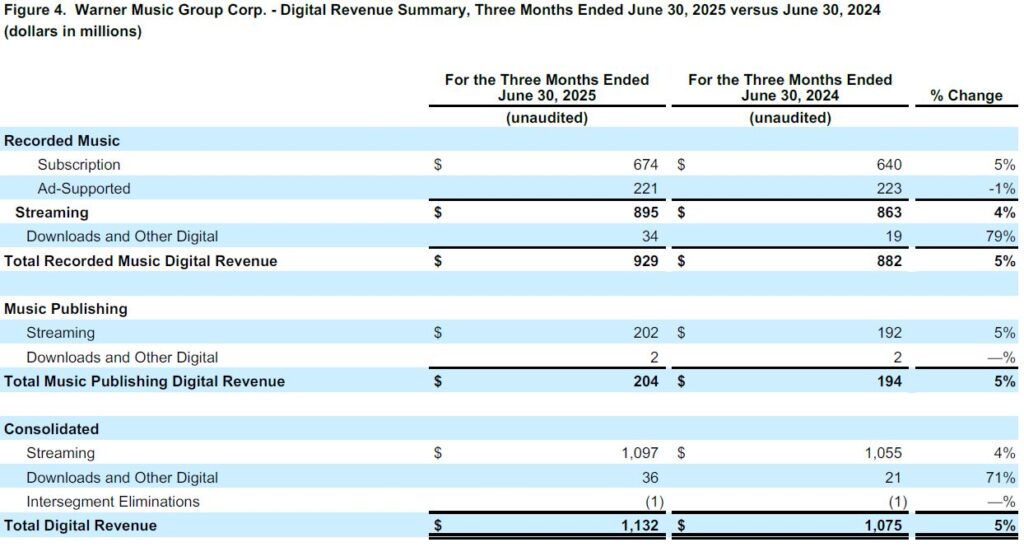Select the 'Total Music Publishing Digital Revenue' label

[x=144, y=381]
